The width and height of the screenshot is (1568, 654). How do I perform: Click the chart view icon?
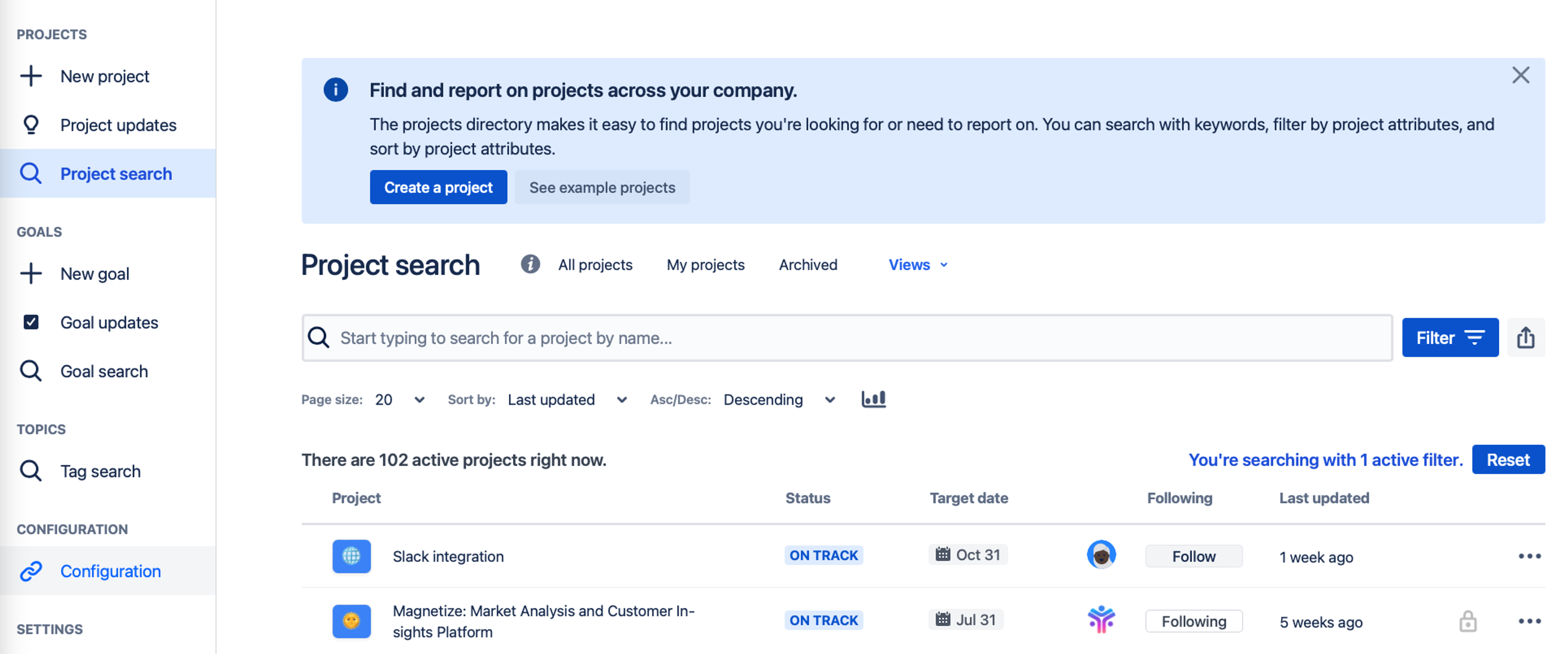873,399
